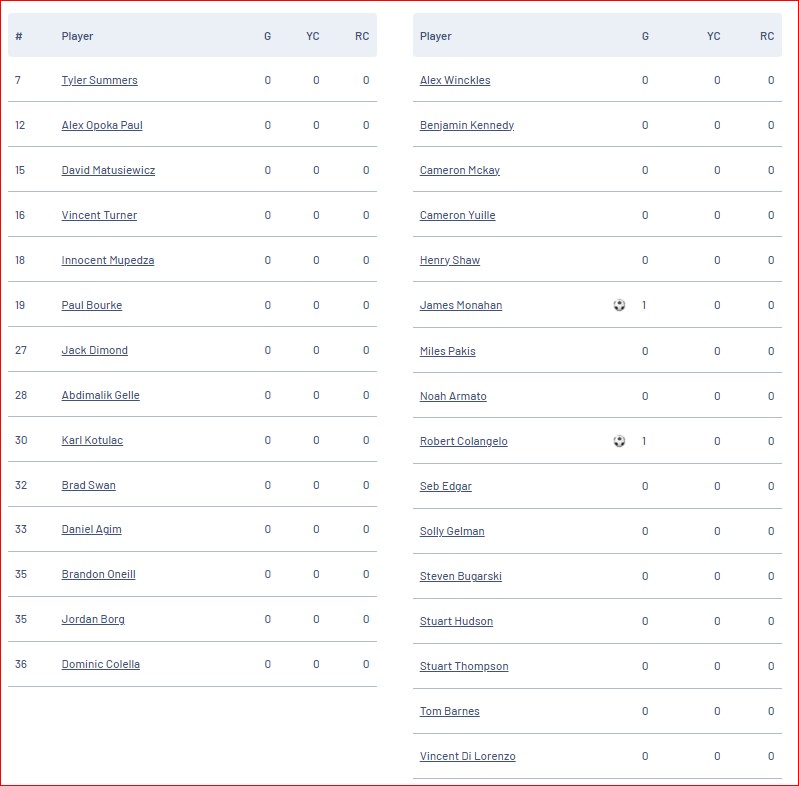
Task: Select Dominic Colella from squad list
Action: (100, 664)
